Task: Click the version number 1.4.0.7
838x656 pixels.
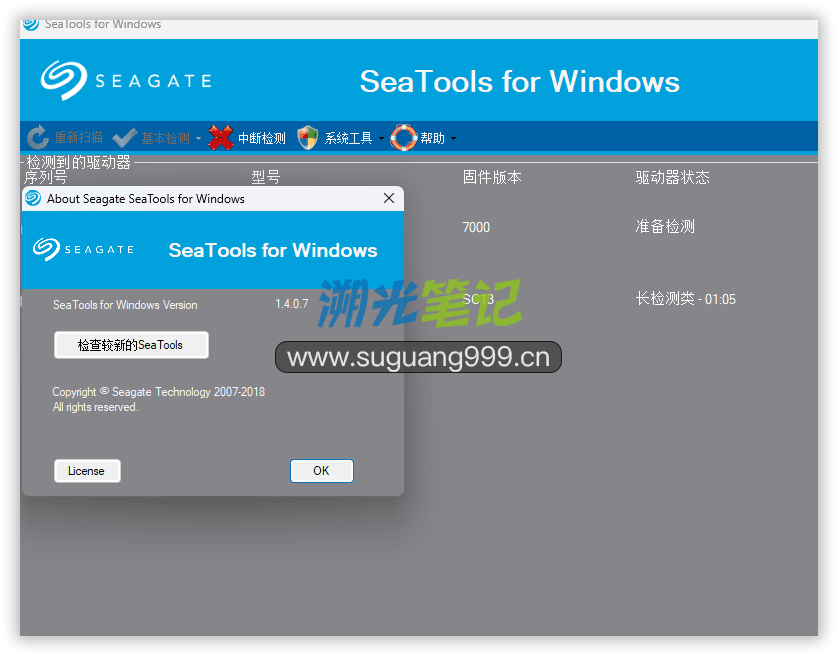Action: 291,304
